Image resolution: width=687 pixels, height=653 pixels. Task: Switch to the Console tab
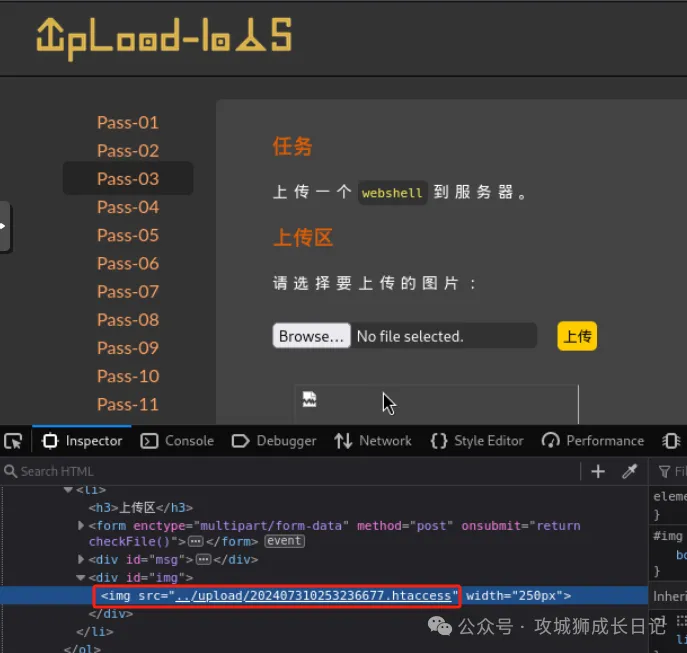177,441
